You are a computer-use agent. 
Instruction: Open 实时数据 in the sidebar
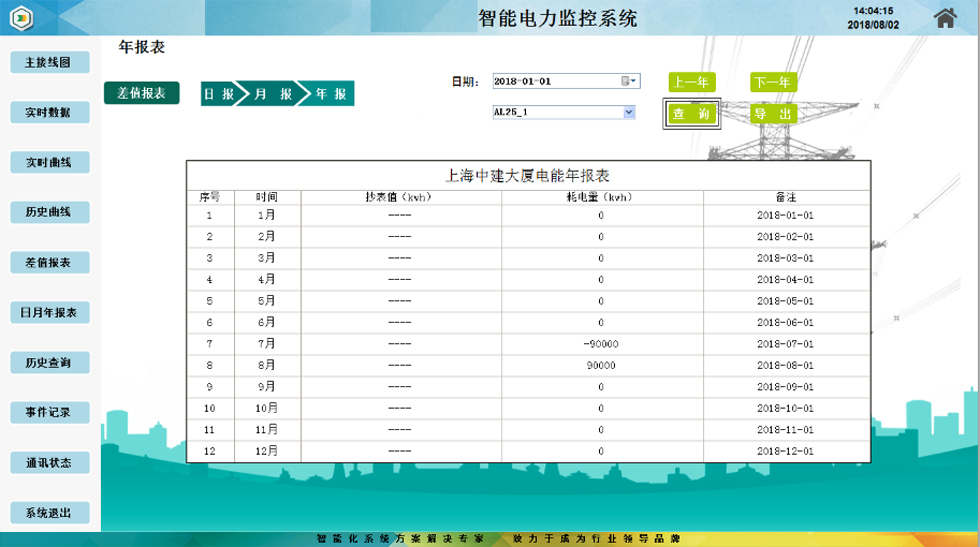point(49,112)
